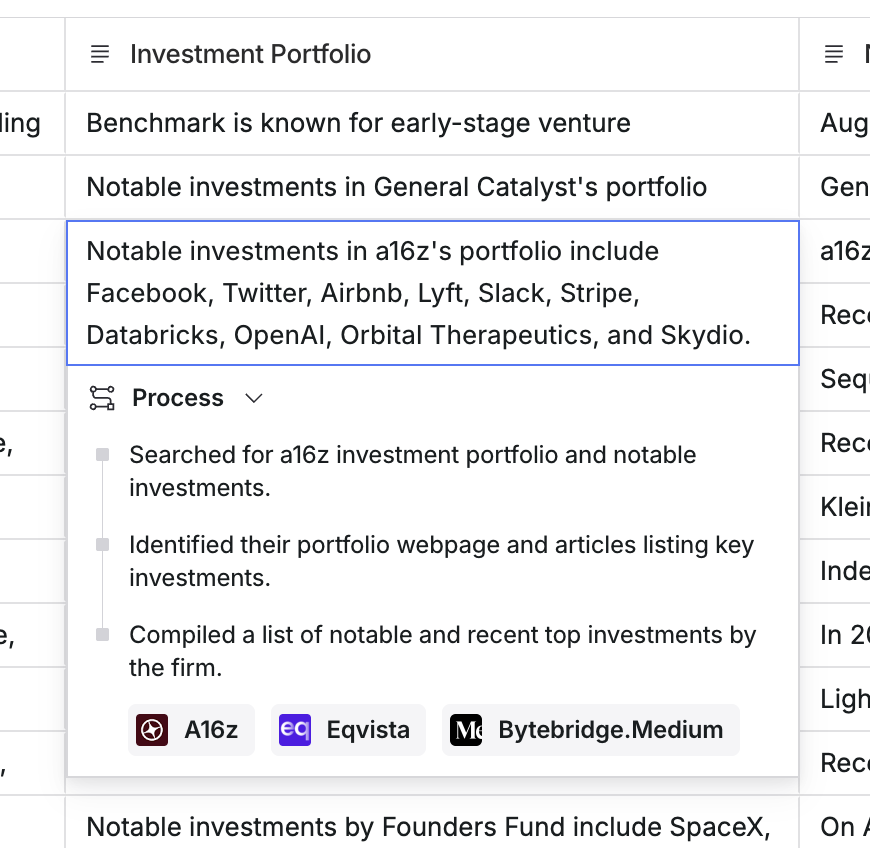Click the A16z source logo icon
This screenshot has width=870, height=848.
(152, 730)
